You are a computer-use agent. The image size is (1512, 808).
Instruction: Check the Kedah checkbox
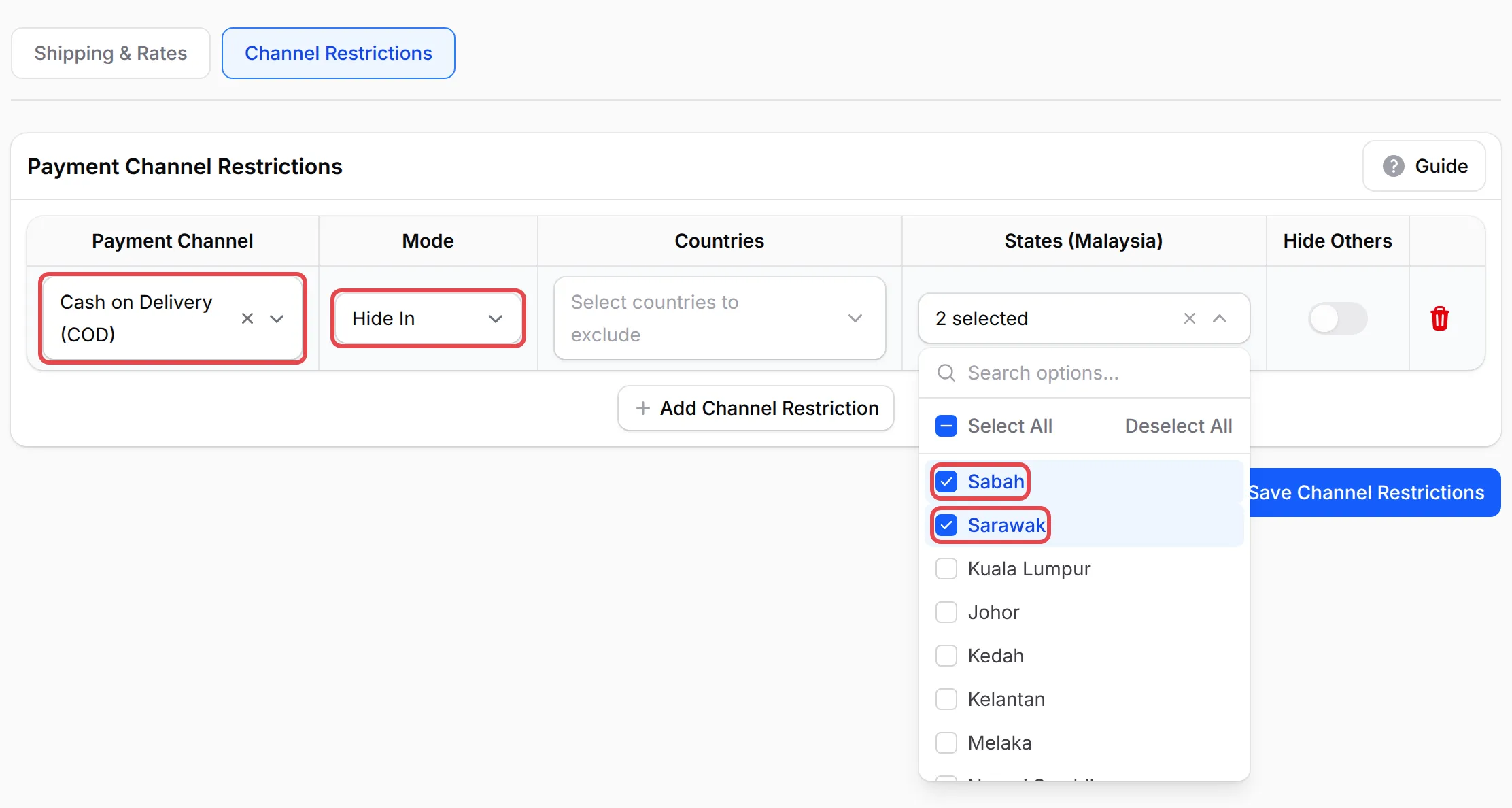pyautogui.click(x=946, y=656)
